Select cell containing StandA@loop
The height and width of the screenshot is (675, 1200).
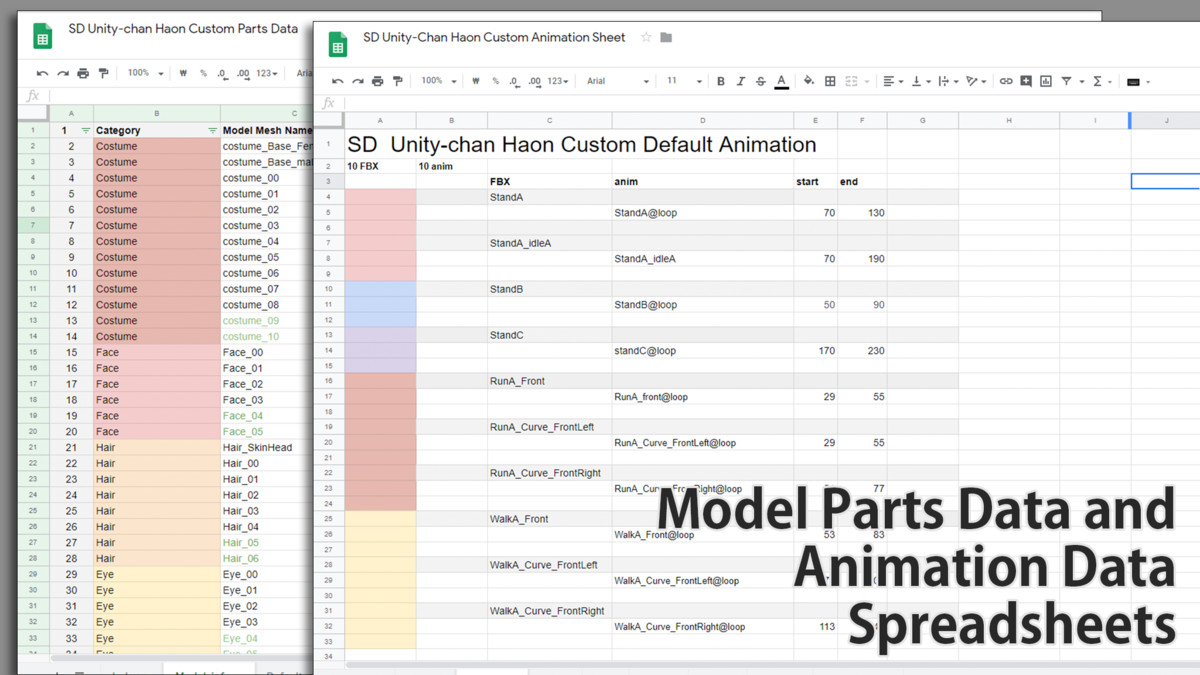702,213
